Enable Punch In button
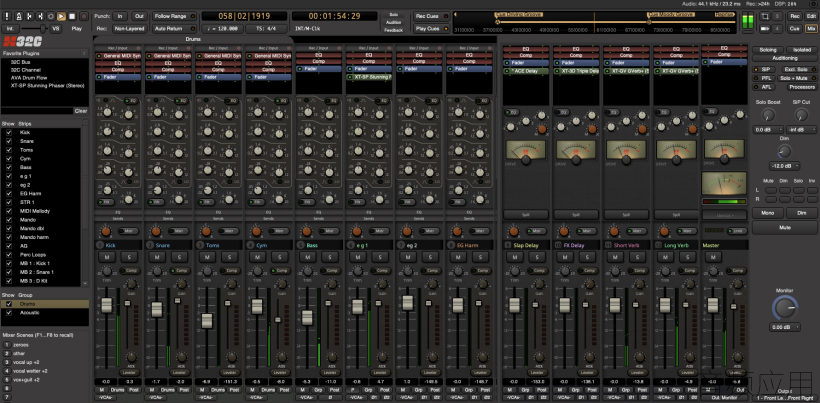 pos(120,16)
